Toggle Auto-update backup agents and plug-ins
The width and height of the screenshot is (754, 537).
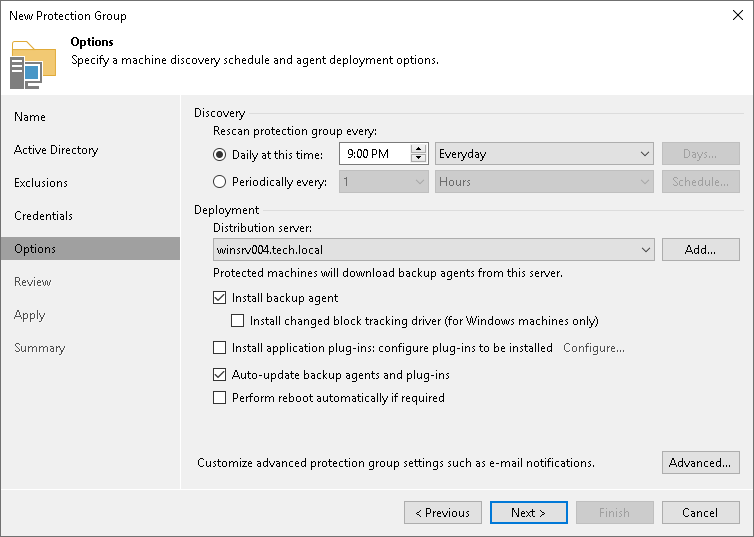[x=219, y=375]
